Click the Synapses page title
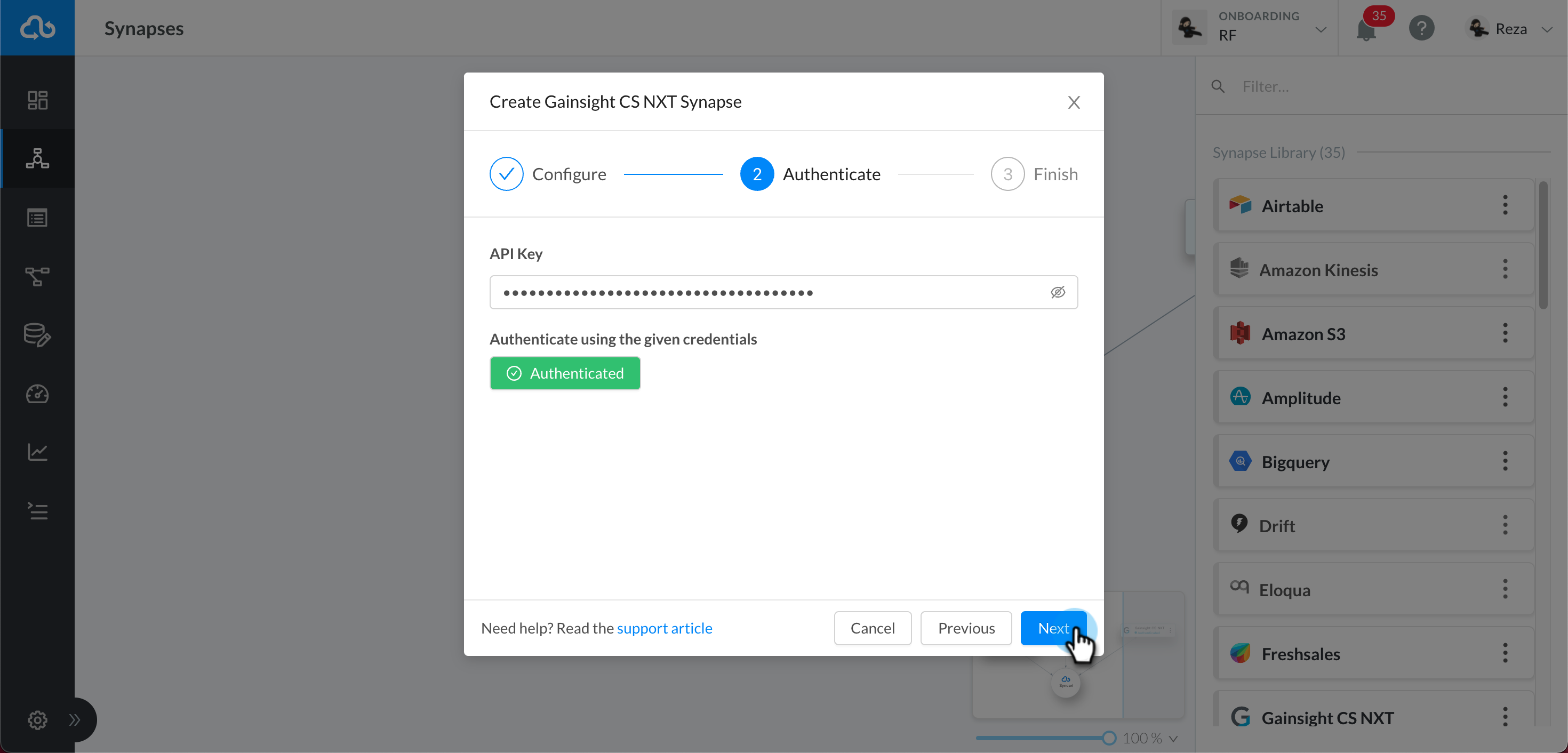The width and height of the screenshot is (1568, 753). pyautogui.click(x=143, y=28)
